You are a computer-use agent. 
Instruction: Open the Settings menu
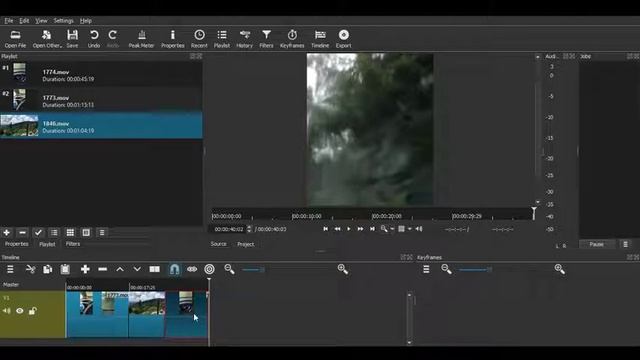point(63,20)
